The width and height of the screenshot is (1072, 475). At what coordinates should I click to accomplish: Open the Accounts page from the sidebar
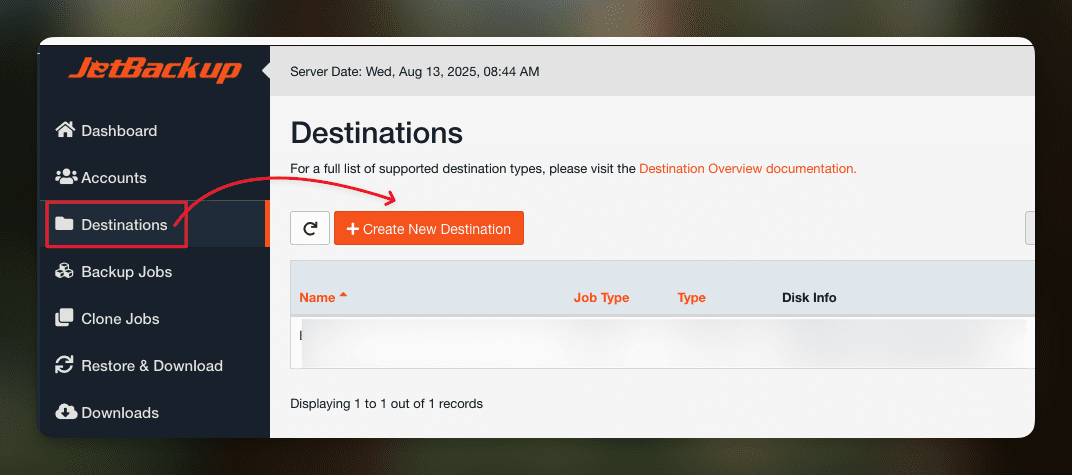[x=113, y=178]
